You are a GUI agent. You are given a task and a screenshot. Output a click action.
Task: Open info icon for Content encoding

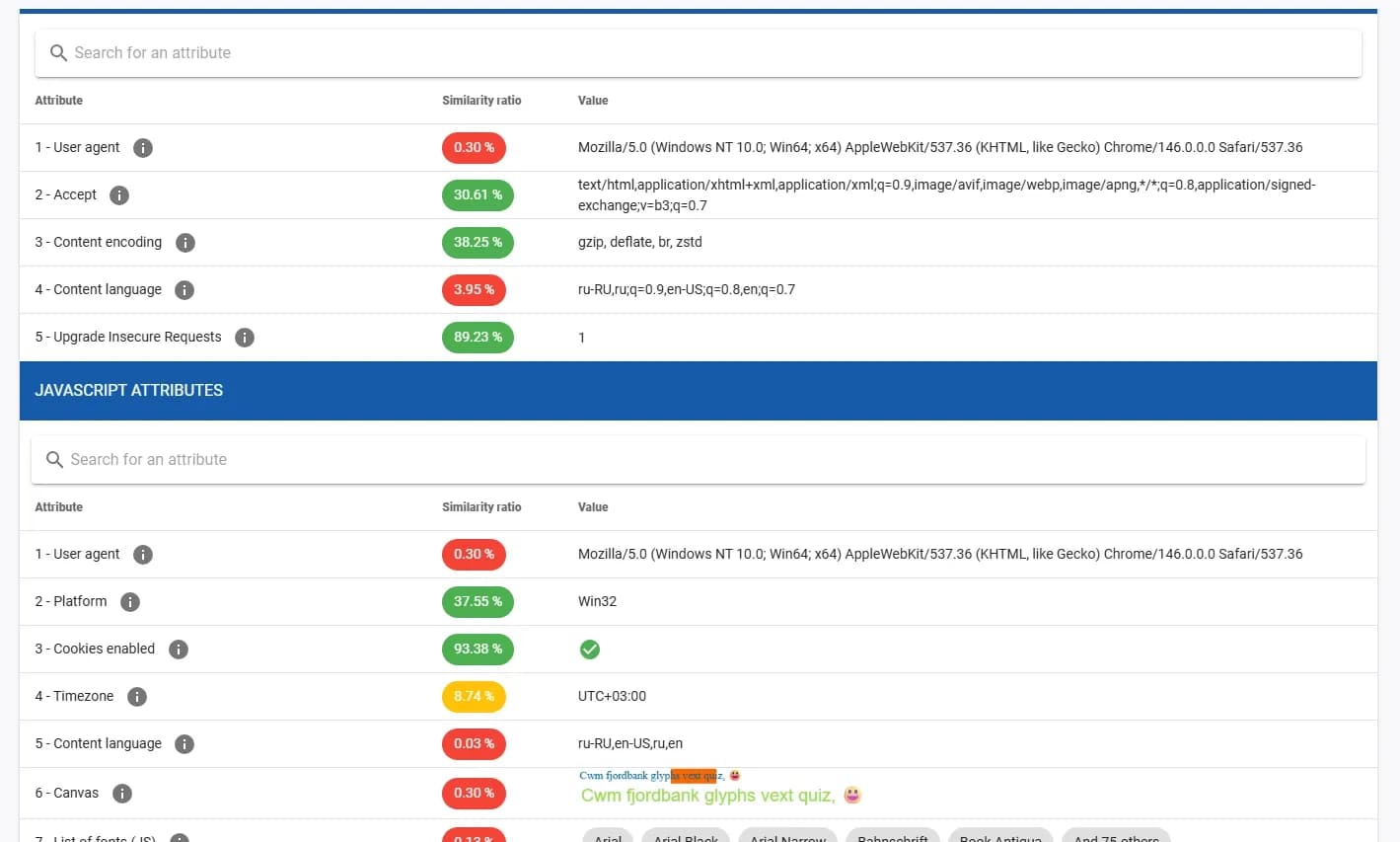(x=185, y=243)
